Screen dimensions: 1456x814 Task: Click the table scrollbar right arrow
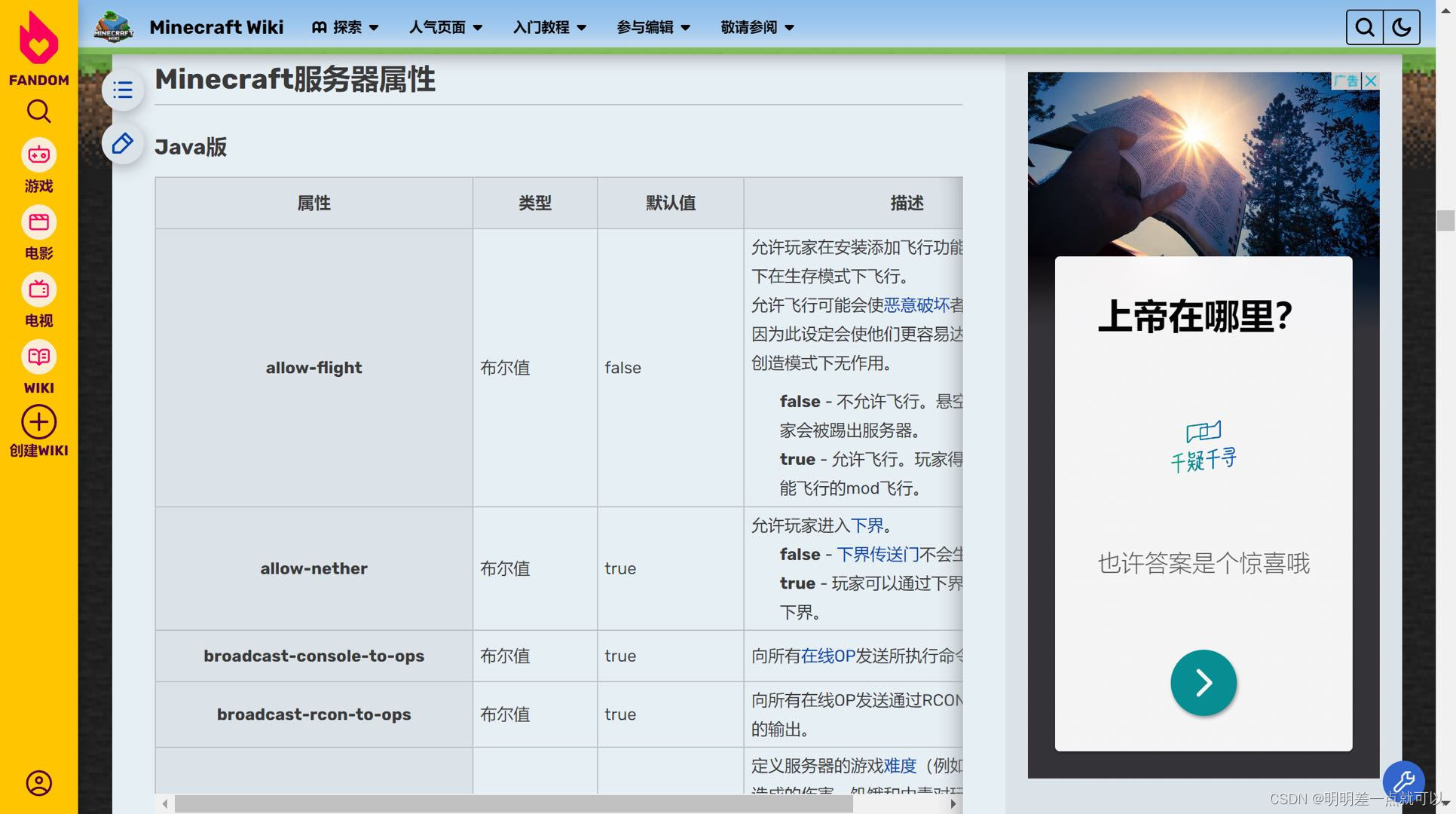(x=953, y=804)
